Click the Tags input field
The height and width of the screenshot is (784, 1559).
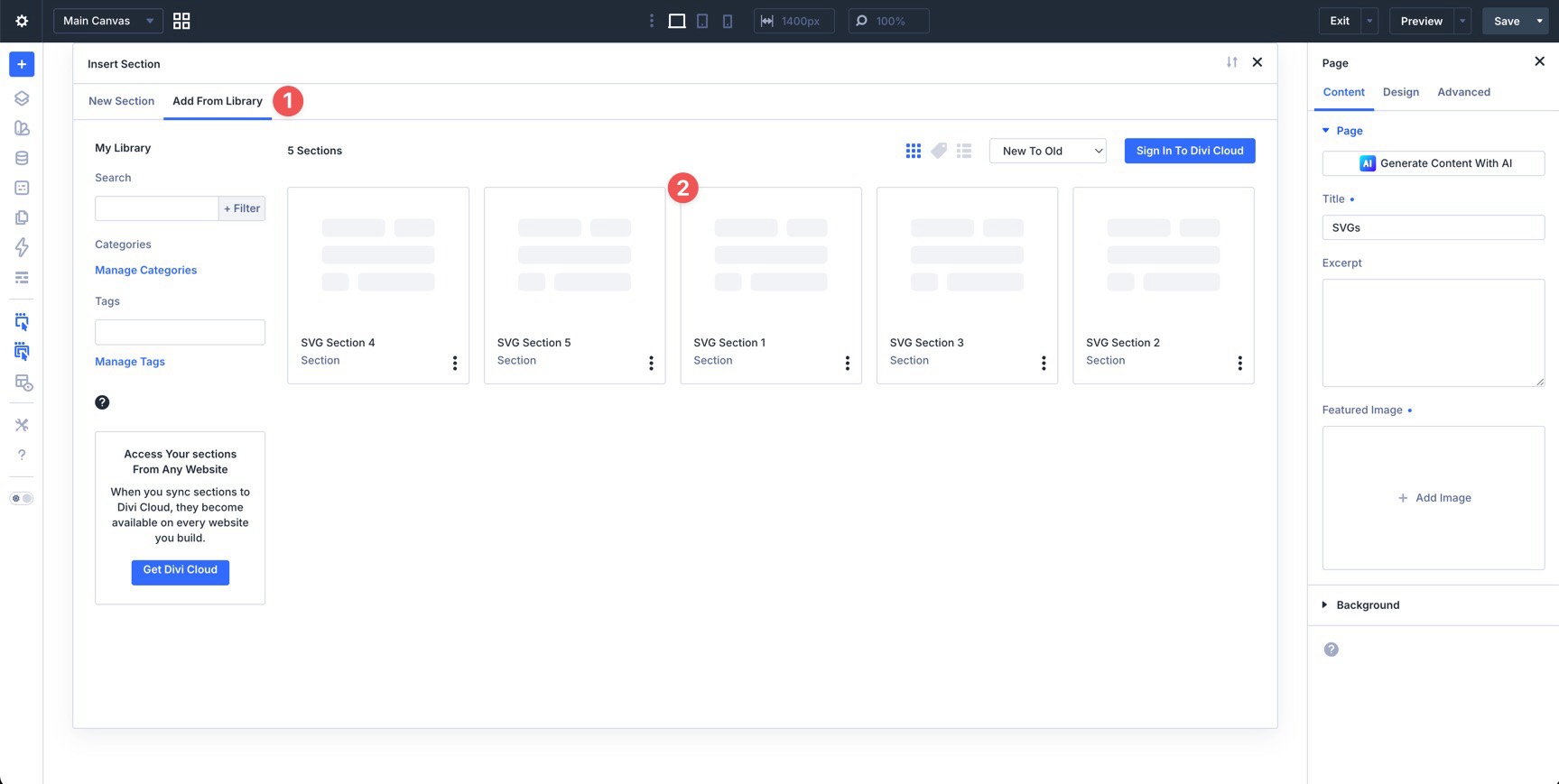(181, 332)
